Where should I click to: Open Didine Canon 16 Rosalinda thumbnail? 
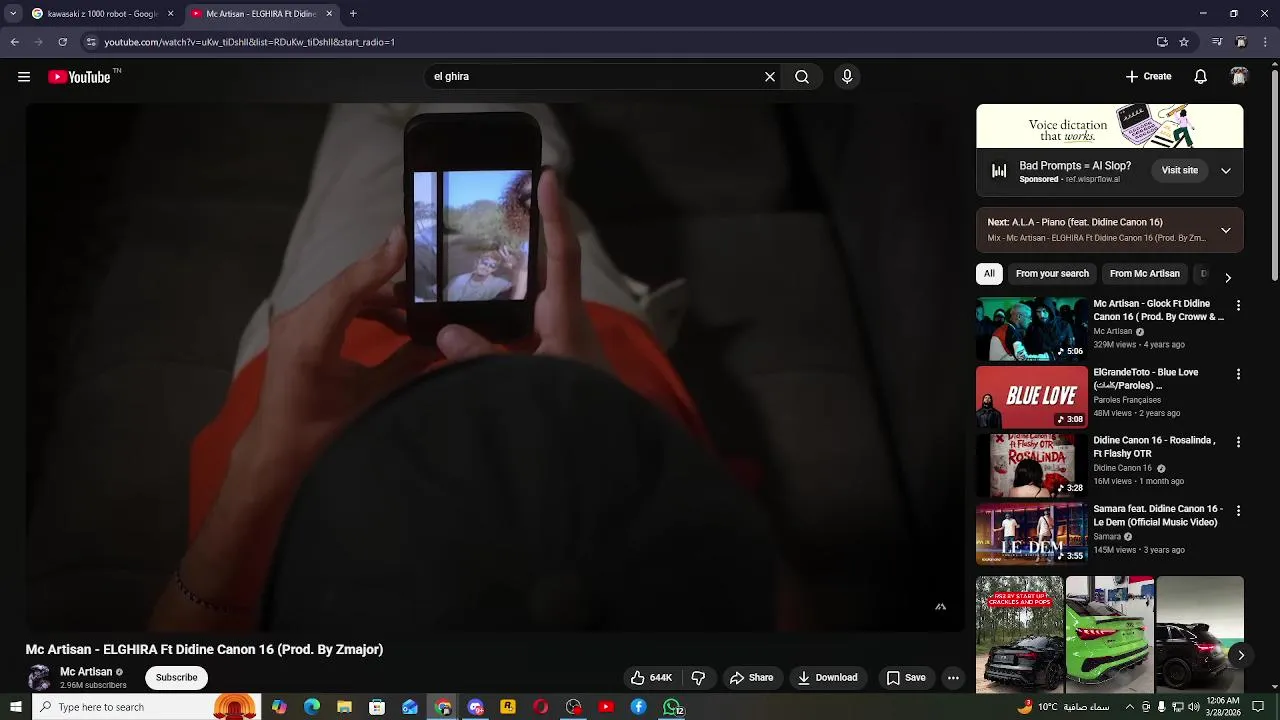(x=1031, y=465)
